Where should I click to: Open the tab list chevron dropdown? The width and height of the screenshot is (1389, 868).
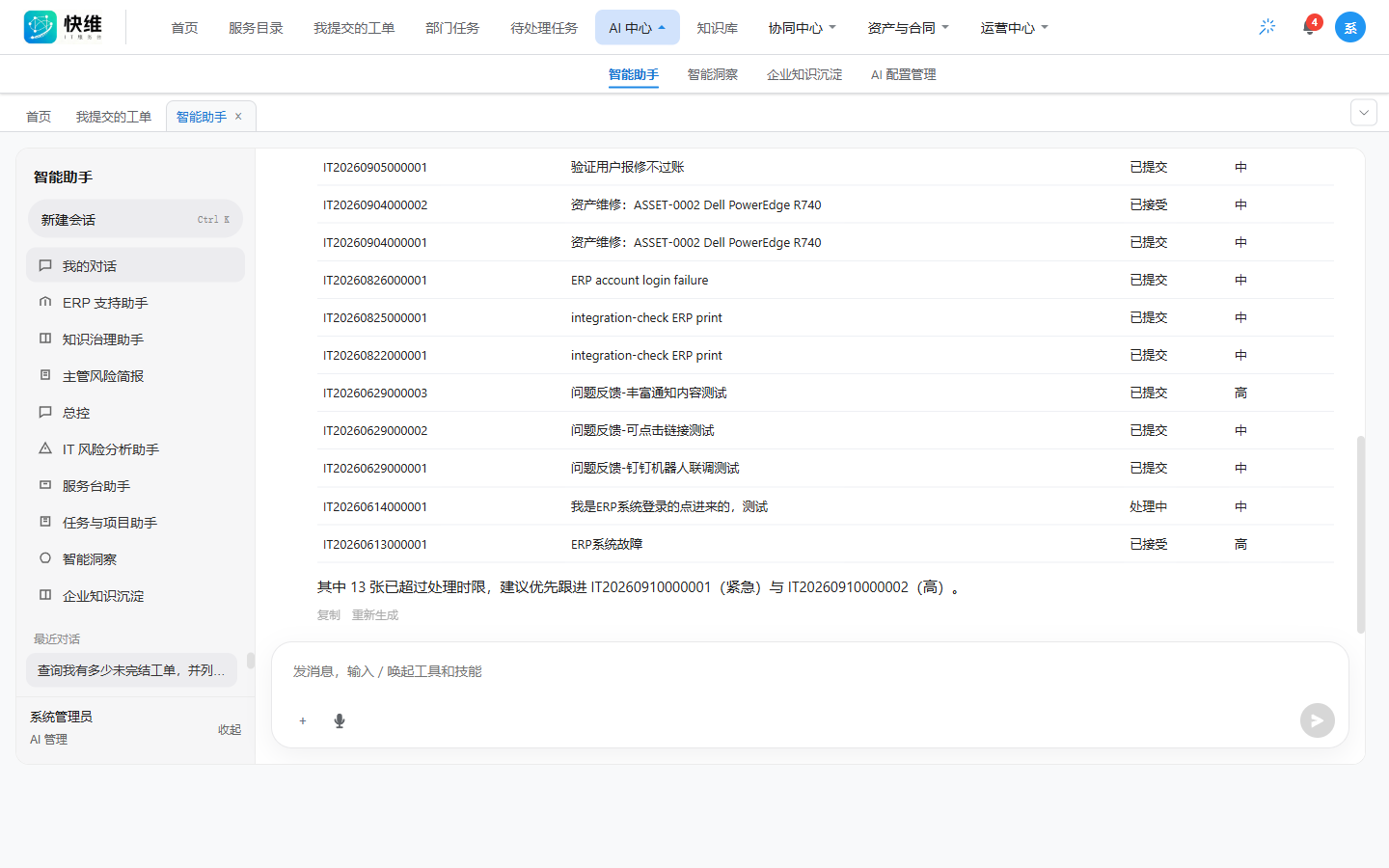(1364, 113)
